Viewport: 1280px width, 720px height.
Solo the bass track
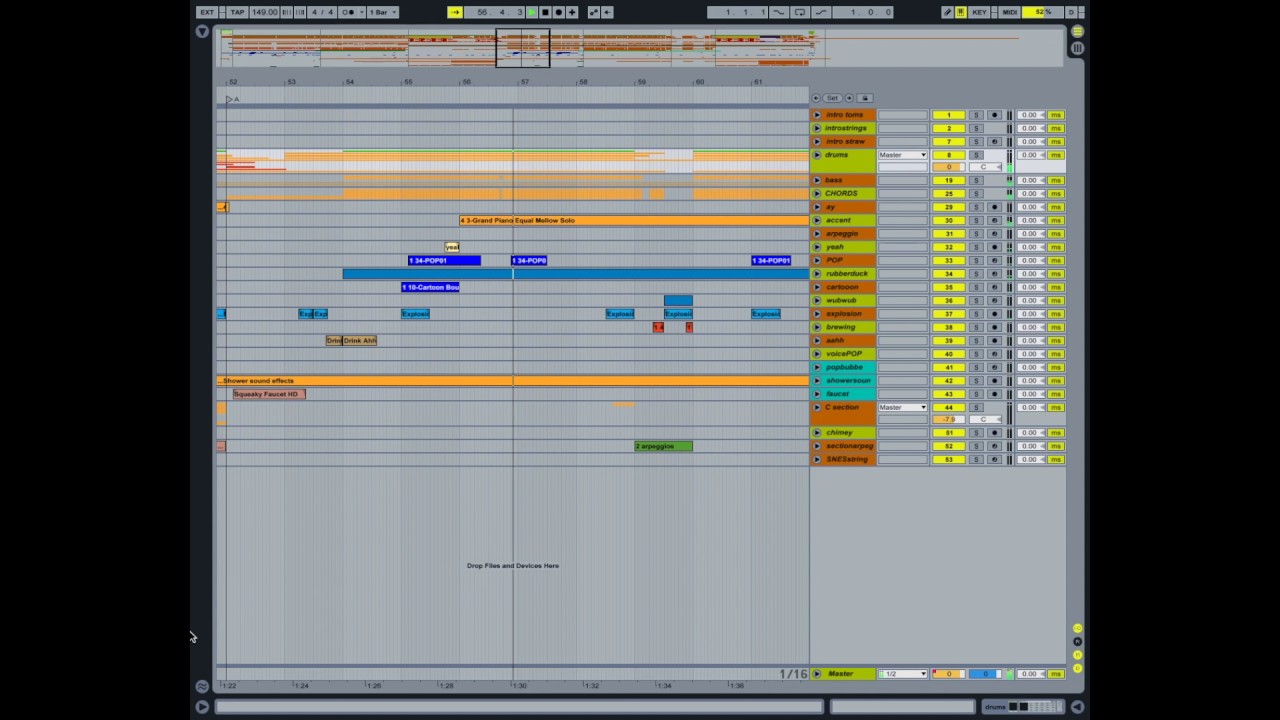coord(976,180)
